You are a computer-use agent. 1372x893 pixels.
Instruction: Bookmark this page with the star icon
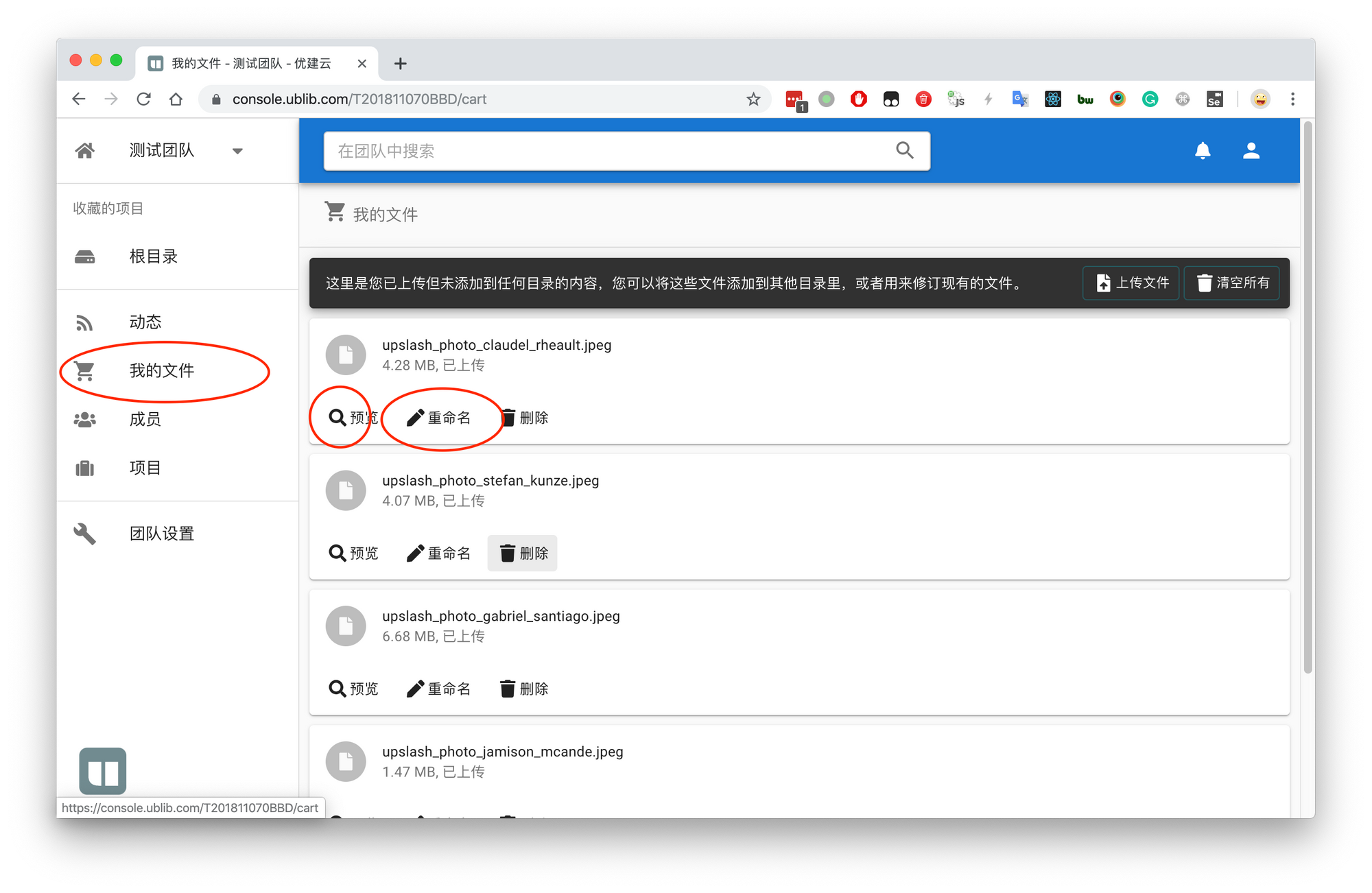click(753, 99)
